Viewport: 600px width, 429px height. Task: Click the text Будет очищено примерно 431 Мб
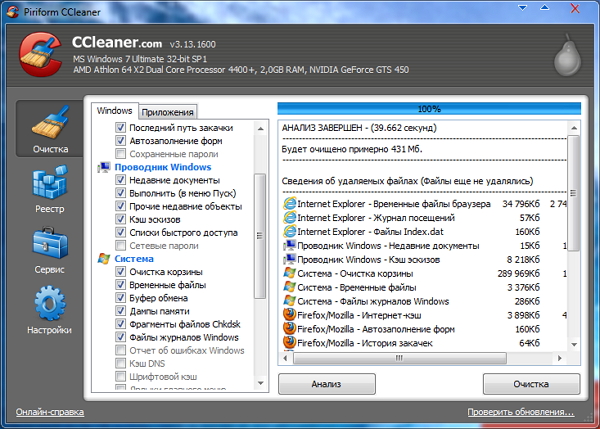(x=352, y=149)
